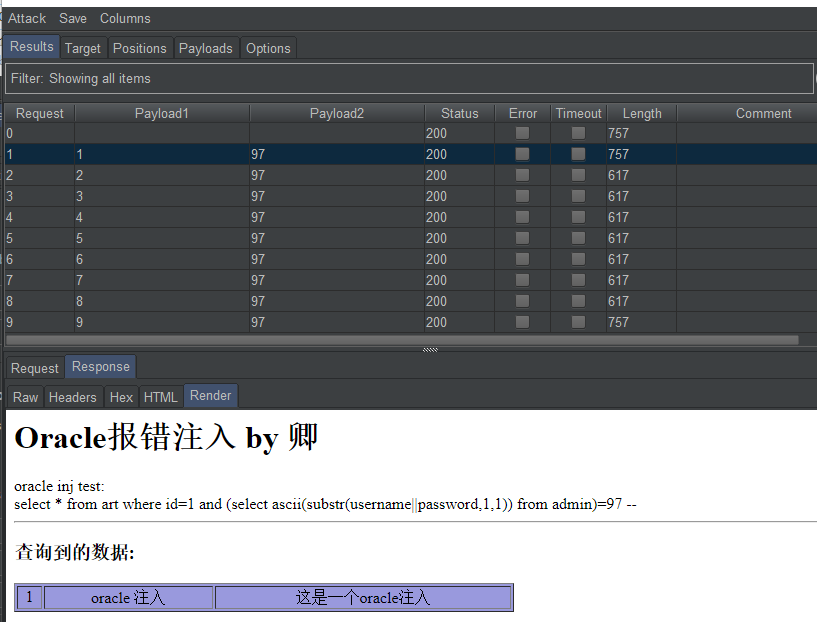
Task: Toggle Timeout checkbox in request 7 row
Action: pos(578,280)
